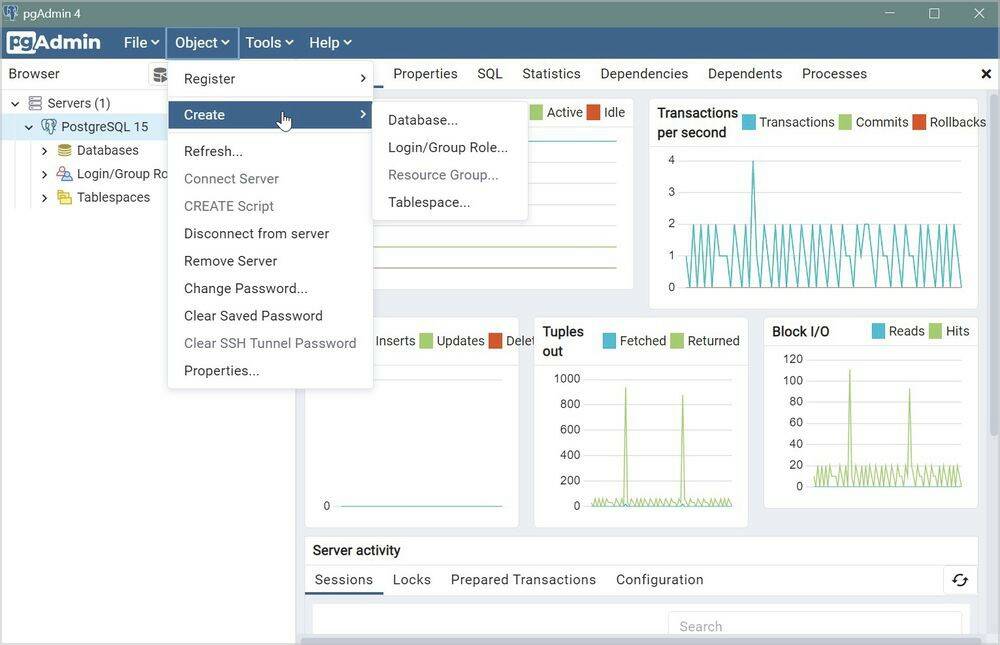Choose Login/Group Role... from Create submenu
Image resolution: width=1000 pixels, height=645 pixels.
(x=448, y=147)
